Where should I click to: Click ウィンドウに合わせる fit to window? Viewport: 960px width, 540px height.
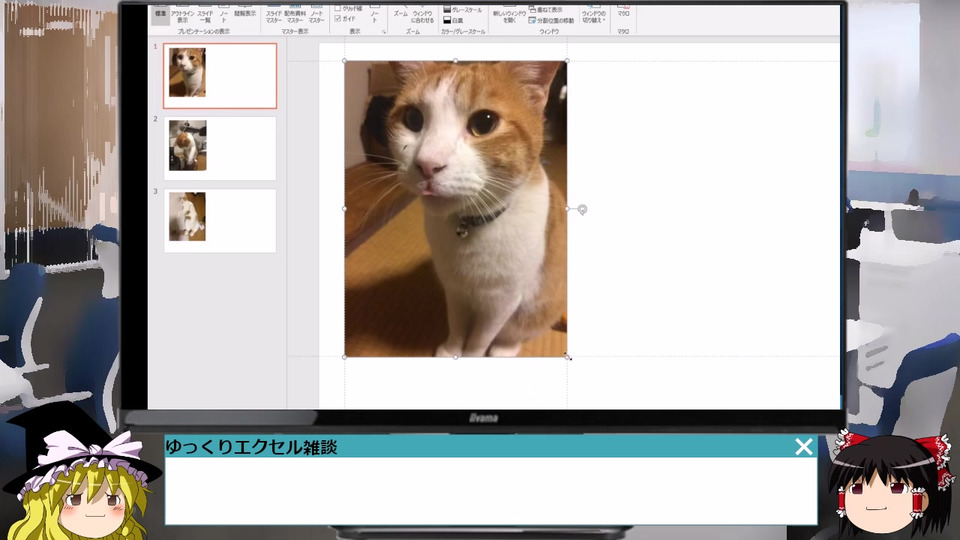click(x=422, y=16)
